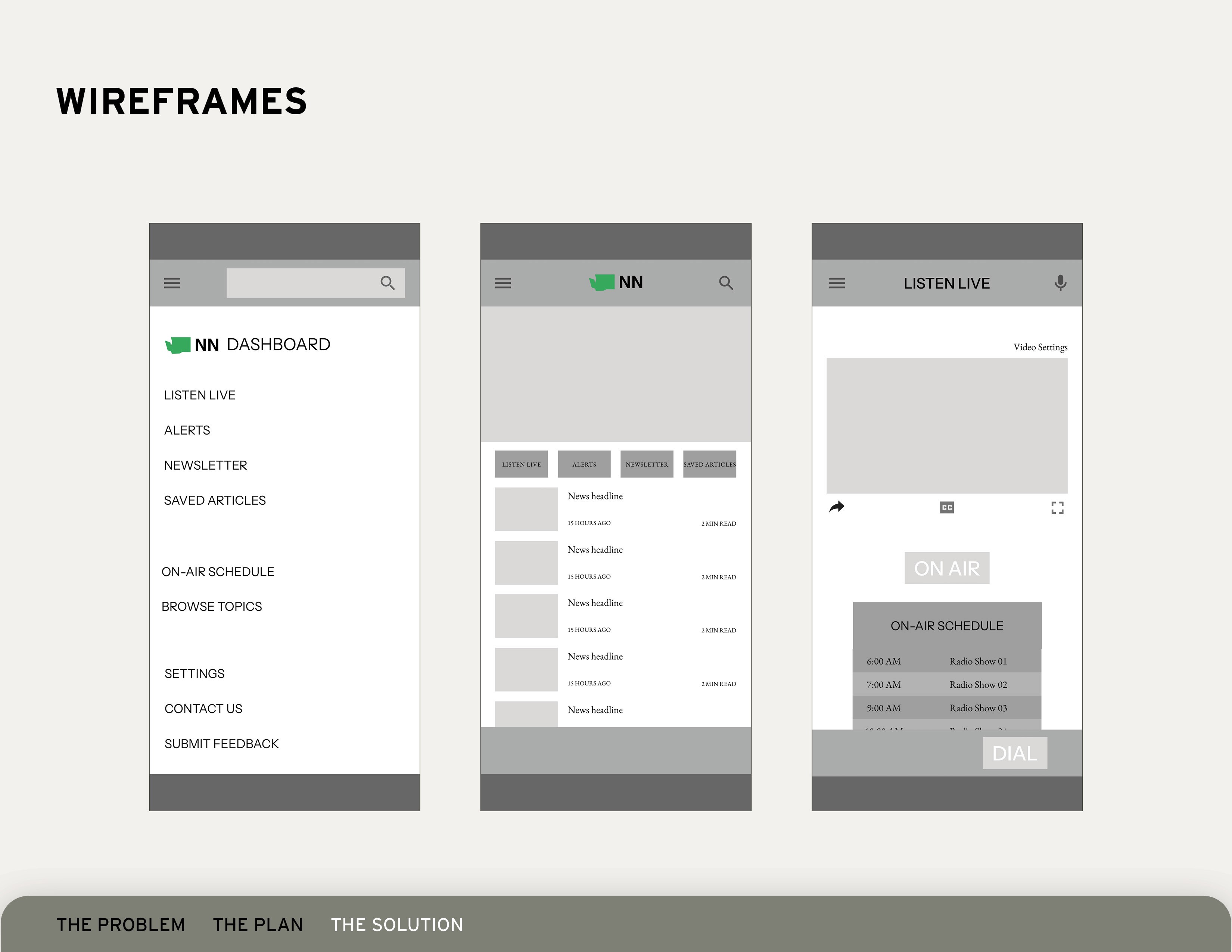Select ALERTS in dashboard menu
Viewport: 1232px width, 952px height.
tap(187, 430)
